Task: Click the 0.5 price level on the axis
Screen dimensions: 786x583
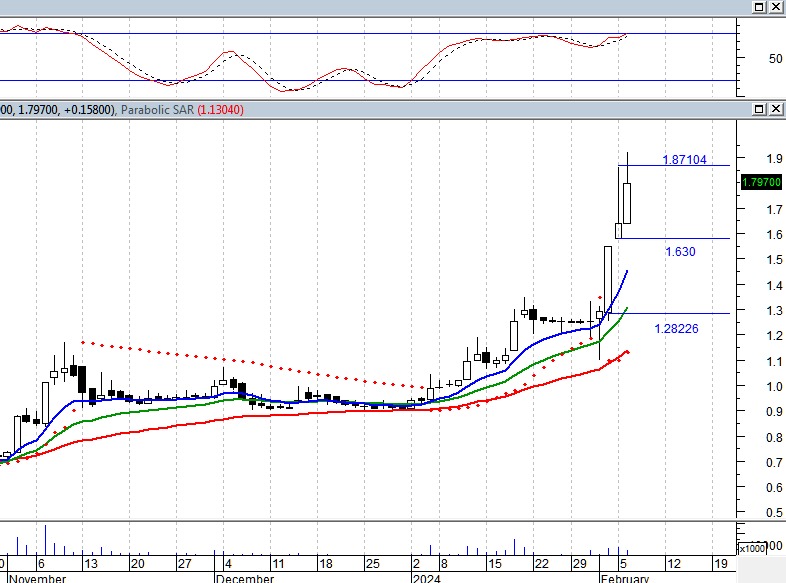Action: coord(747,513)
